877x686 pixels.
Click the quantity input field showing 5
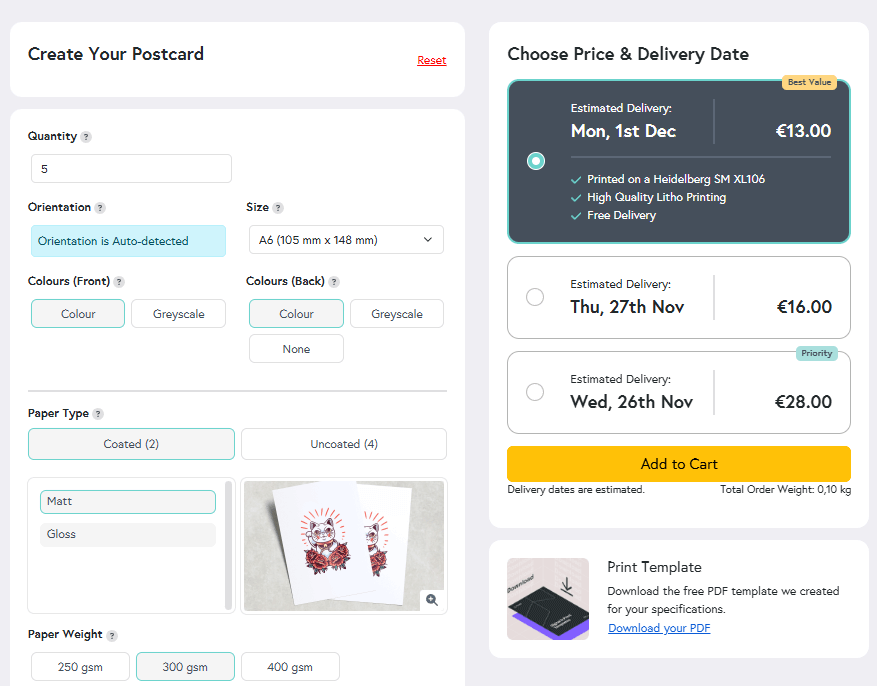[130, 168]
